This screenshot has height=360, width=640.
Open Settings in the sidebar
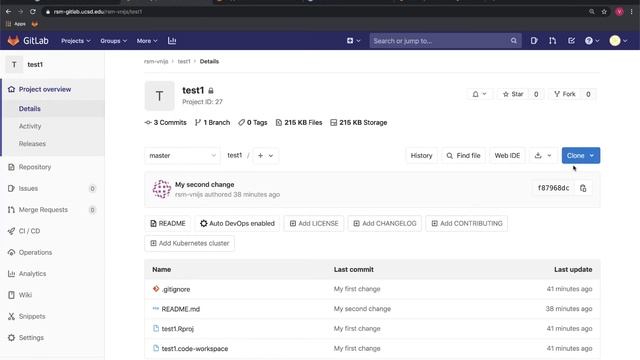tap(31, 338)
